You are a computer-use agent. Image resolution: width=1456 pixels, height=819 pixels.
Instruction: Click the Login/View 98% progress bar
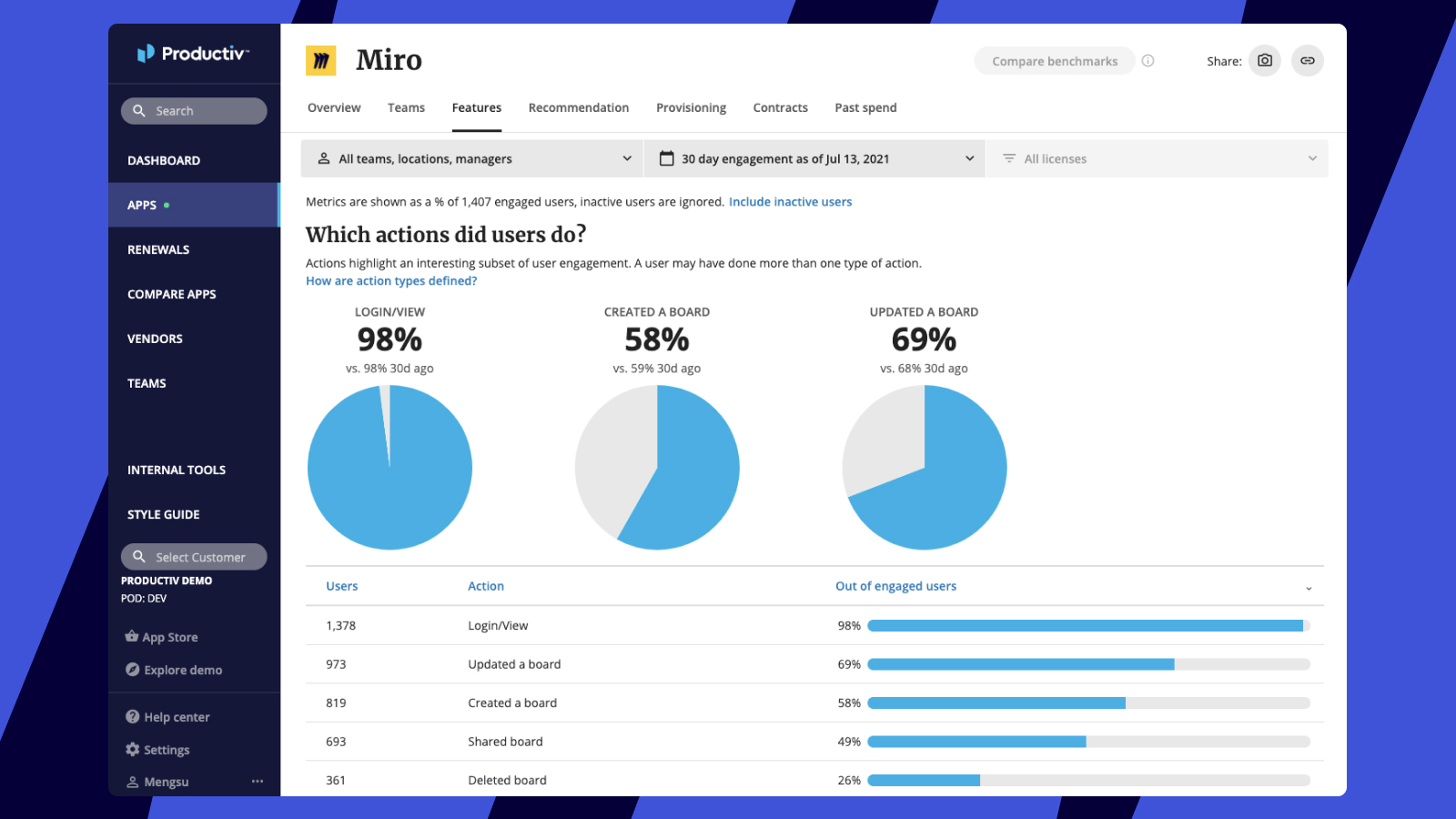(1088, 625)
